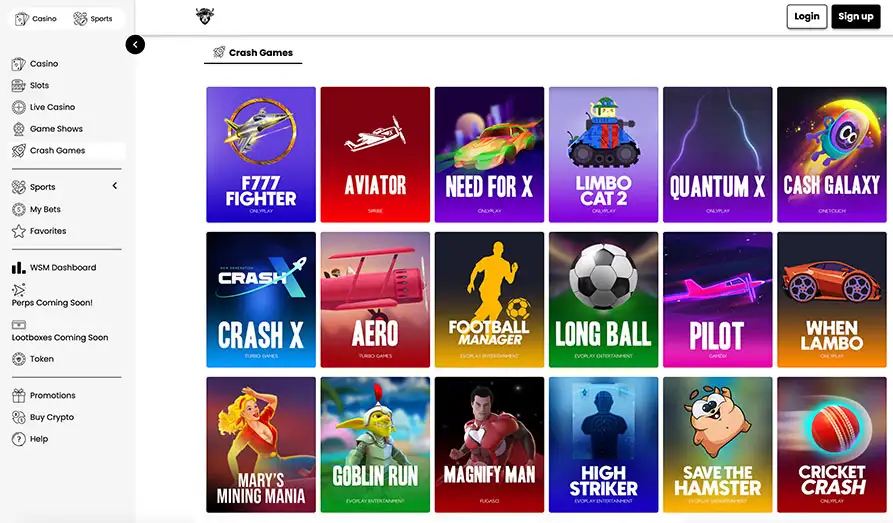The height and width of the screenshot is (523, 893).
Task: Click the Sign up button
Action: tap(855, 17)
